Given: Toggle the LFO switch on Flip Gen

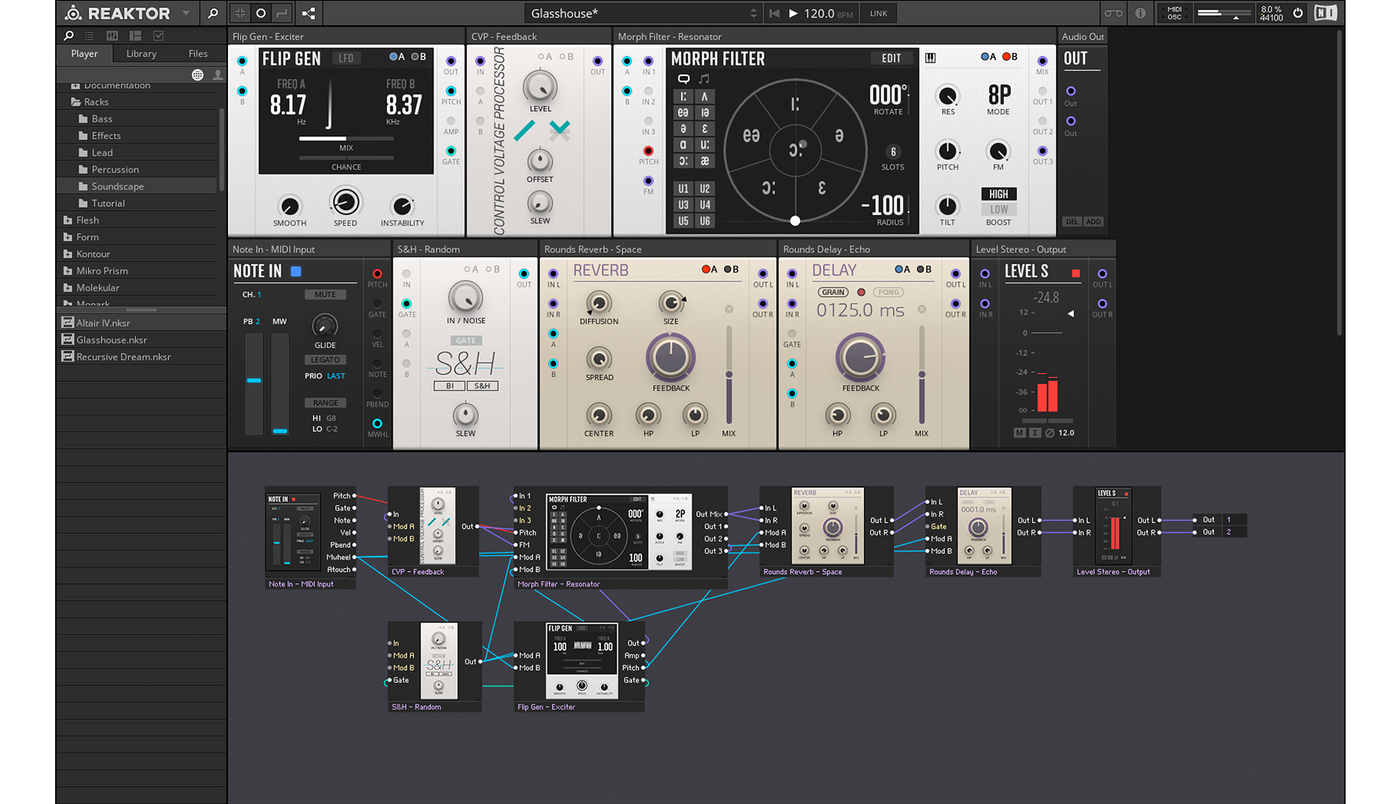Looking at the screenshot, I should [347, 58].
